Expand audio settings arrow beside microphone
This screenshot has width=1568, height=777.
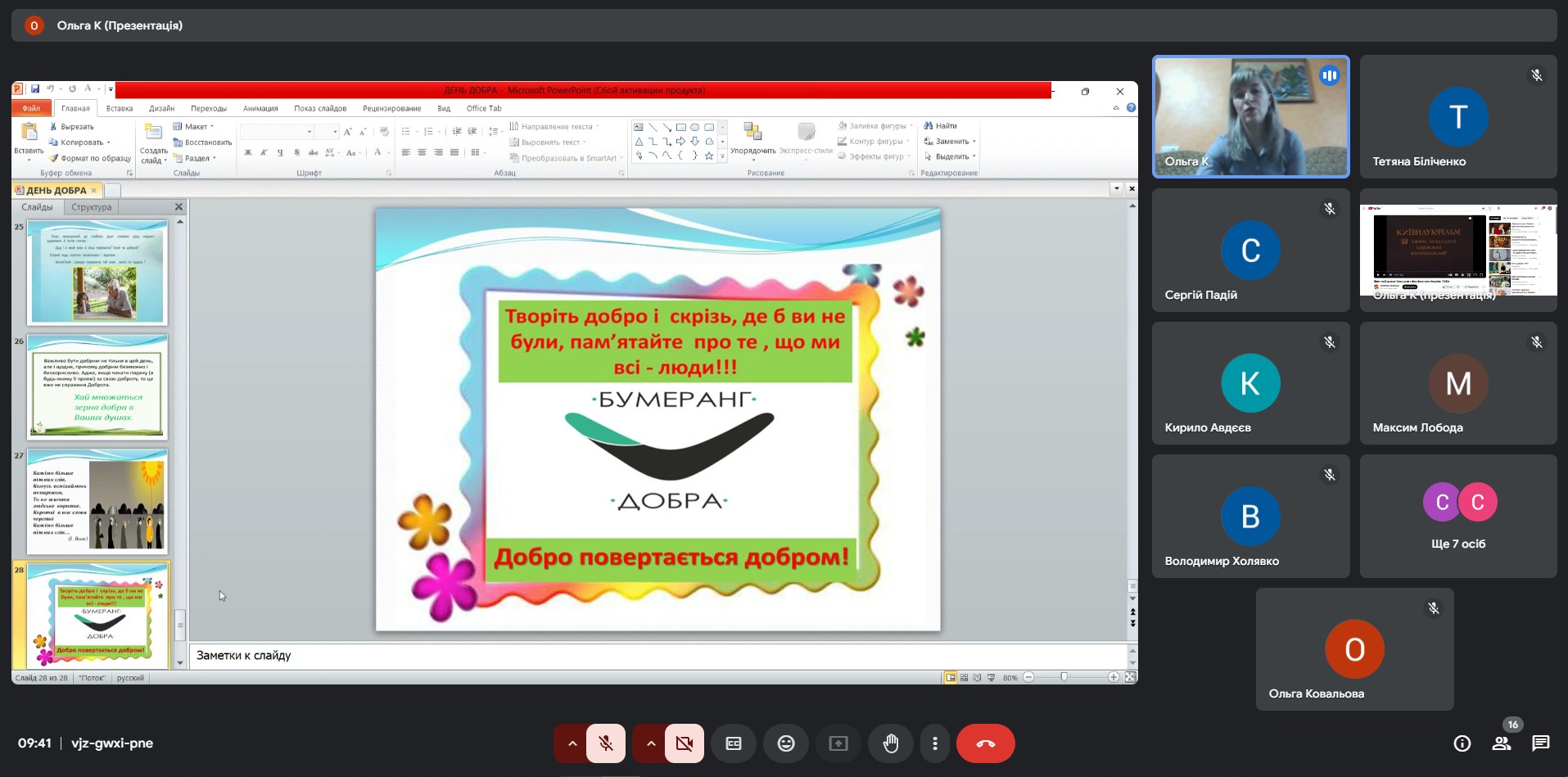point(572,743)
